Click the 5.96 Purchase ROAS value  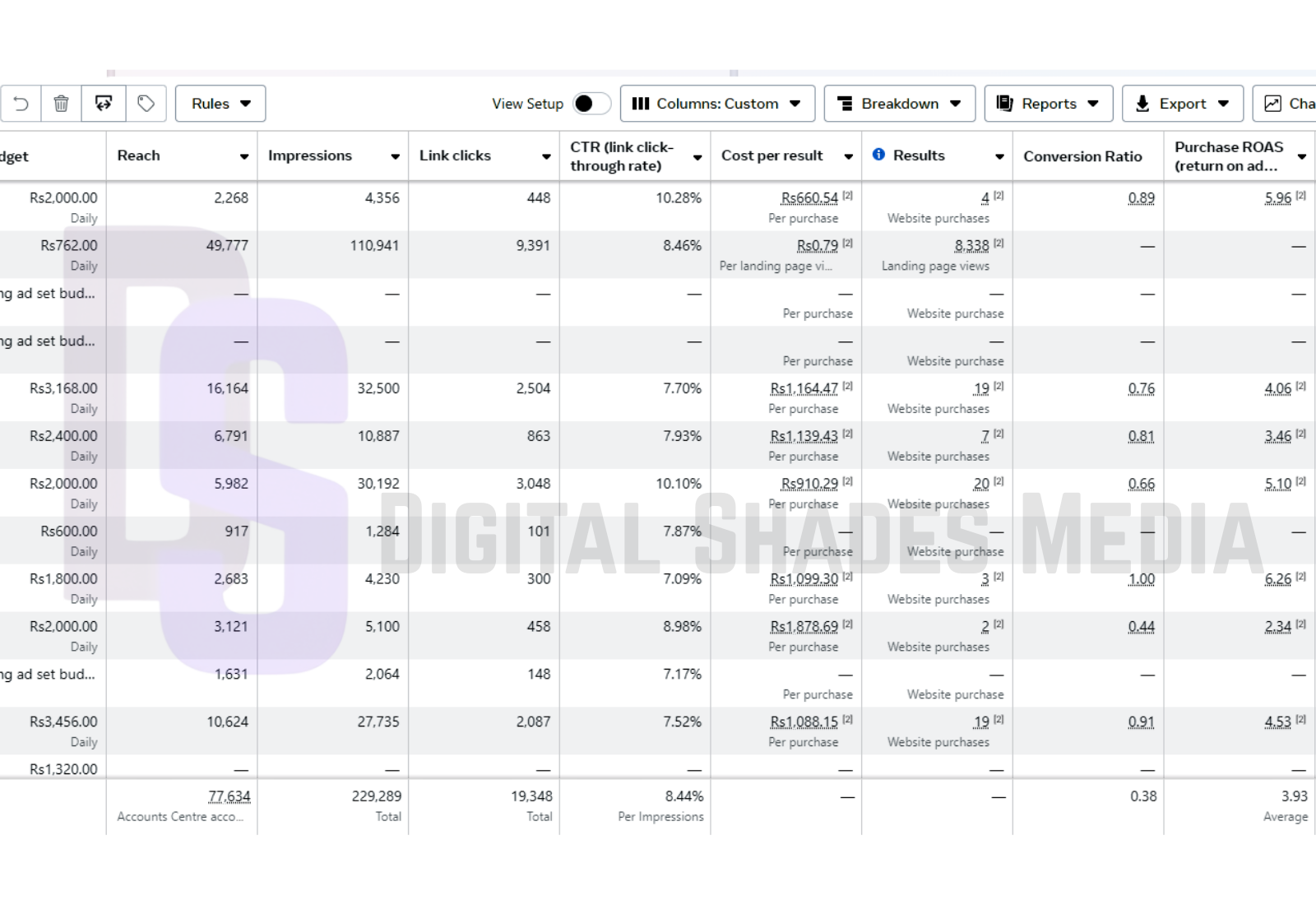pyautogui.click(x=1277, y=198)
